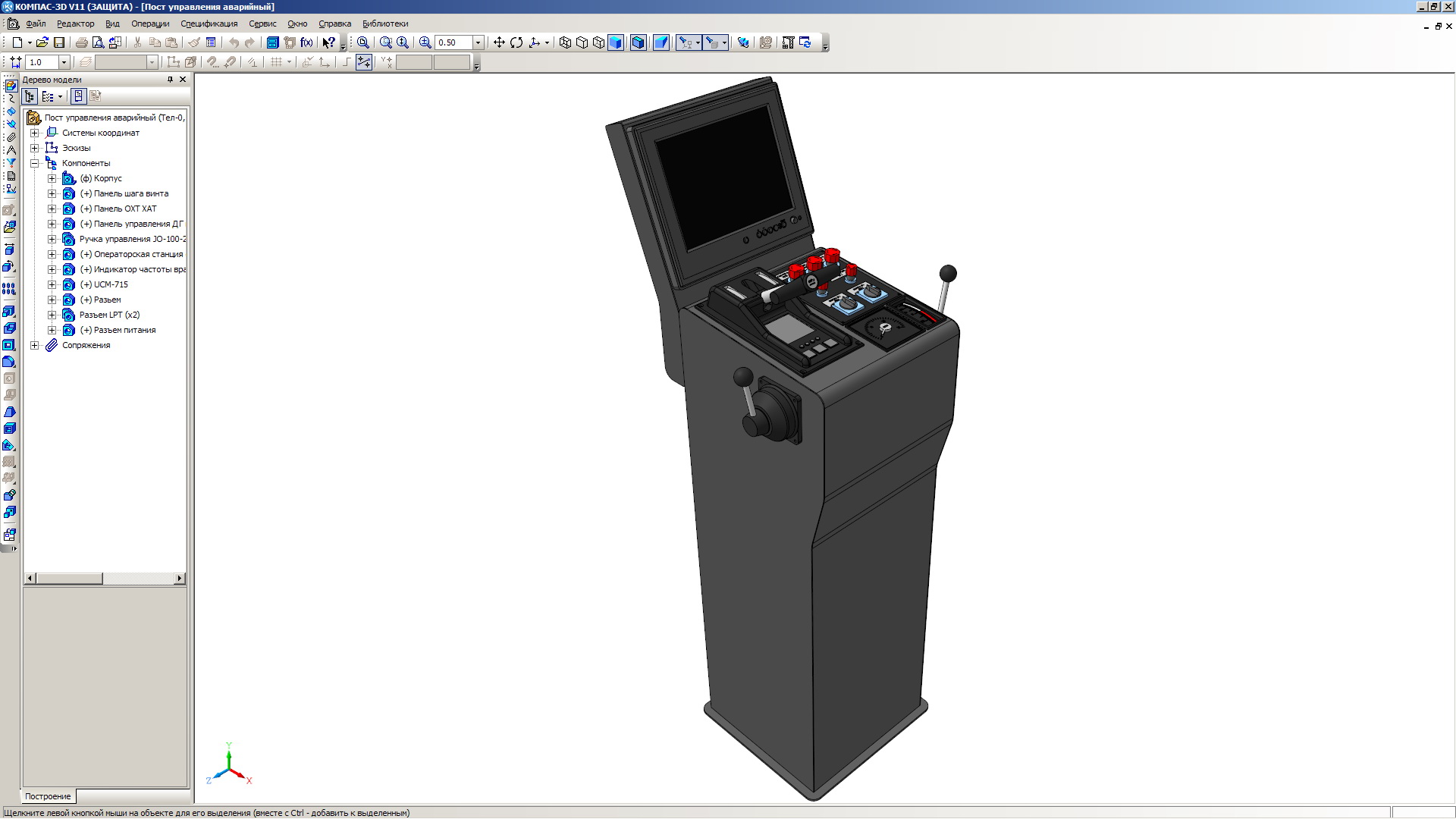Click the Open file icon
Image resolution: width=1456 pixels, height=819 pixels.
[x=42, y=42]
